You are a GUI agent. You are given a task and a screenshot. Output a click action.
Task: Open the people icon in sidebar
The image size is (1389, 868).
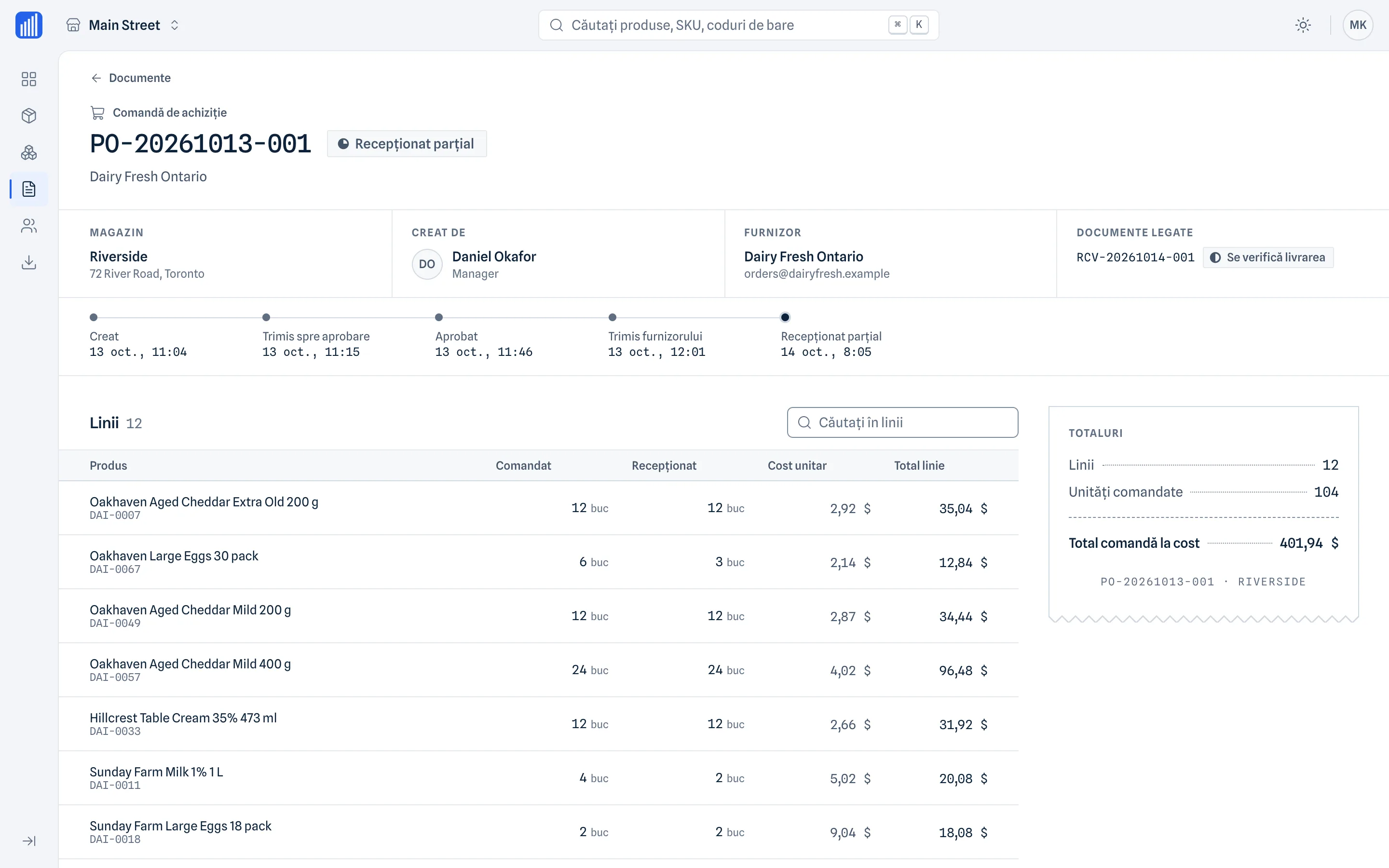tap(29, 226)
